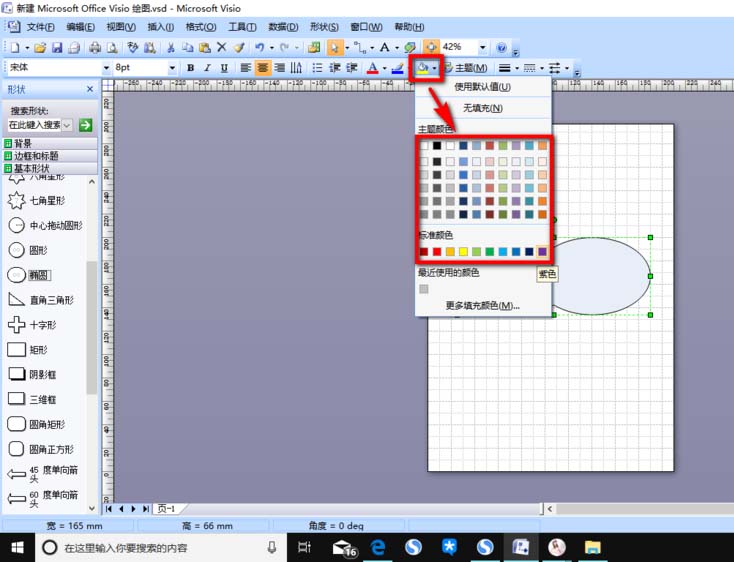Screen dimensions: 734x562
Task: Click the fill color bucket icon
Action: [x=423, y=68]
